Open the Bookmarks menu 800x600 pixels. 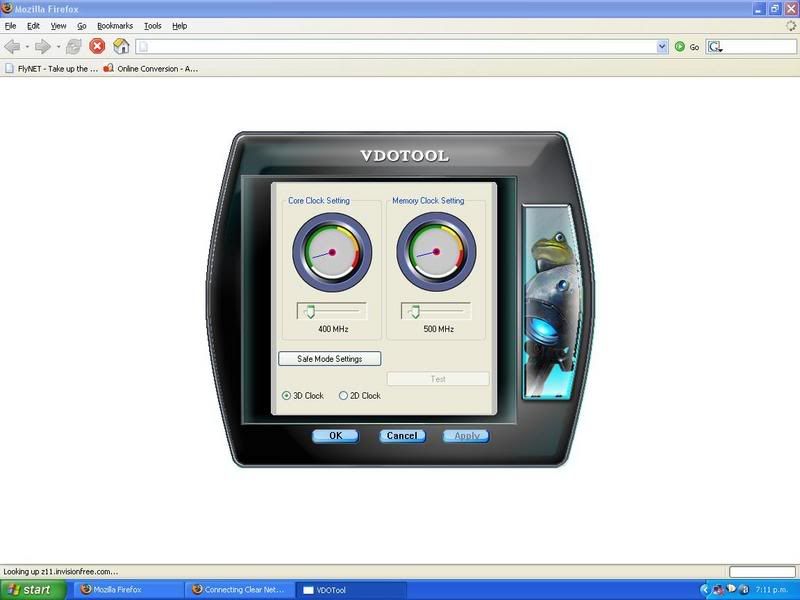point(114,25)
